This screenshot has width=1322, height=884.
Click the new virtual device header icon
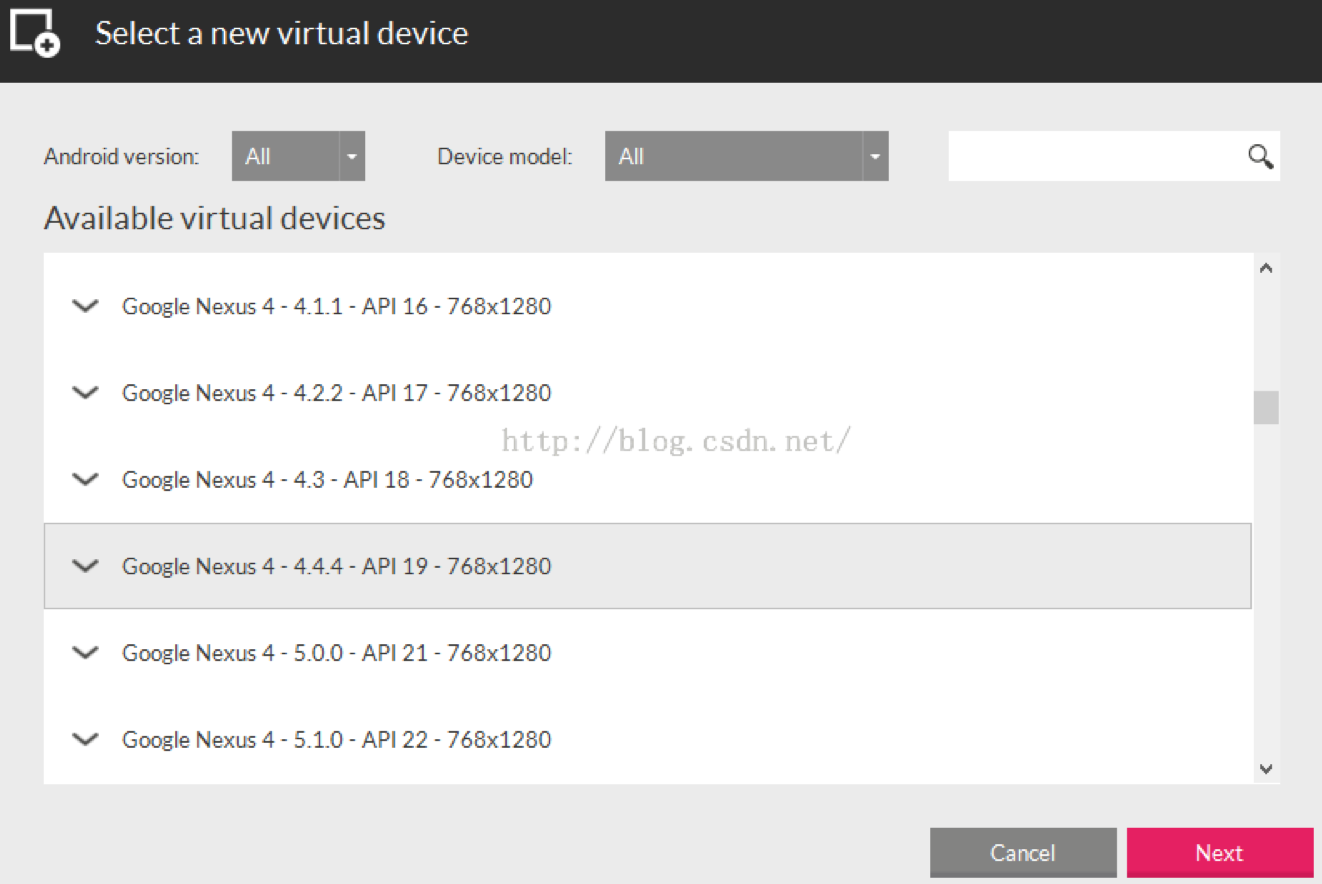35,32
